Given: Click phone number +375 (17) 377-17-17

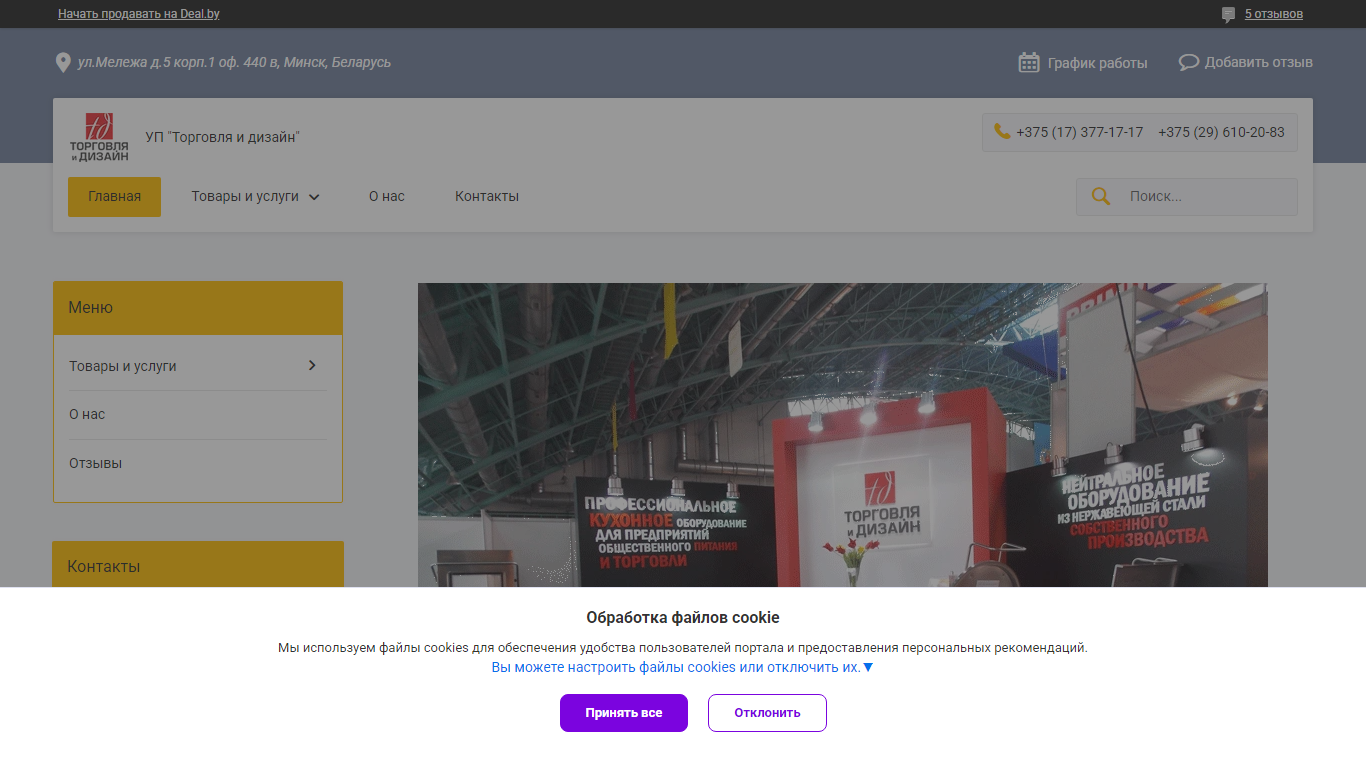Looking at the screenshot, I should [1079, 132].
